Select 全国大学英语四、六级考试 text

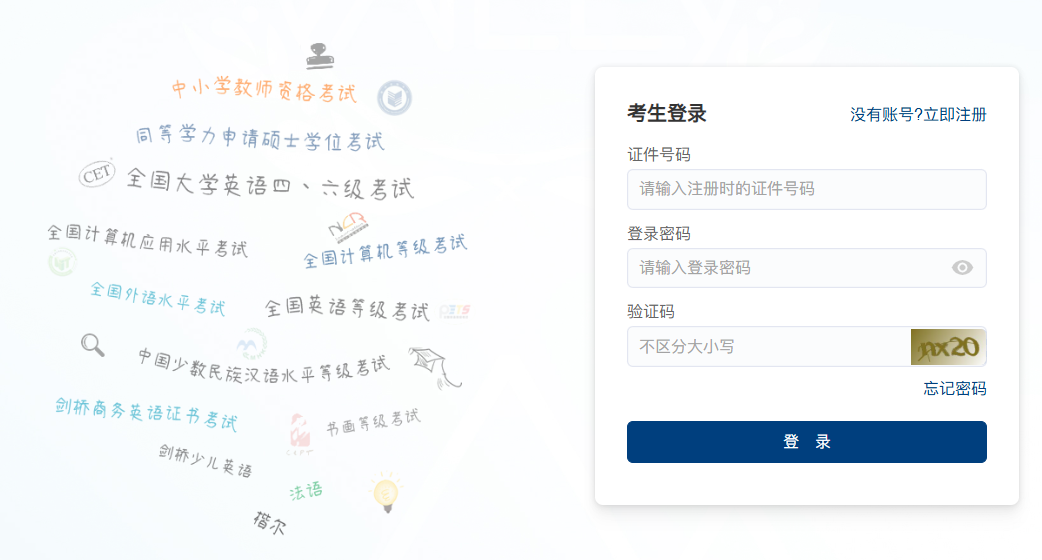point(270,184)
